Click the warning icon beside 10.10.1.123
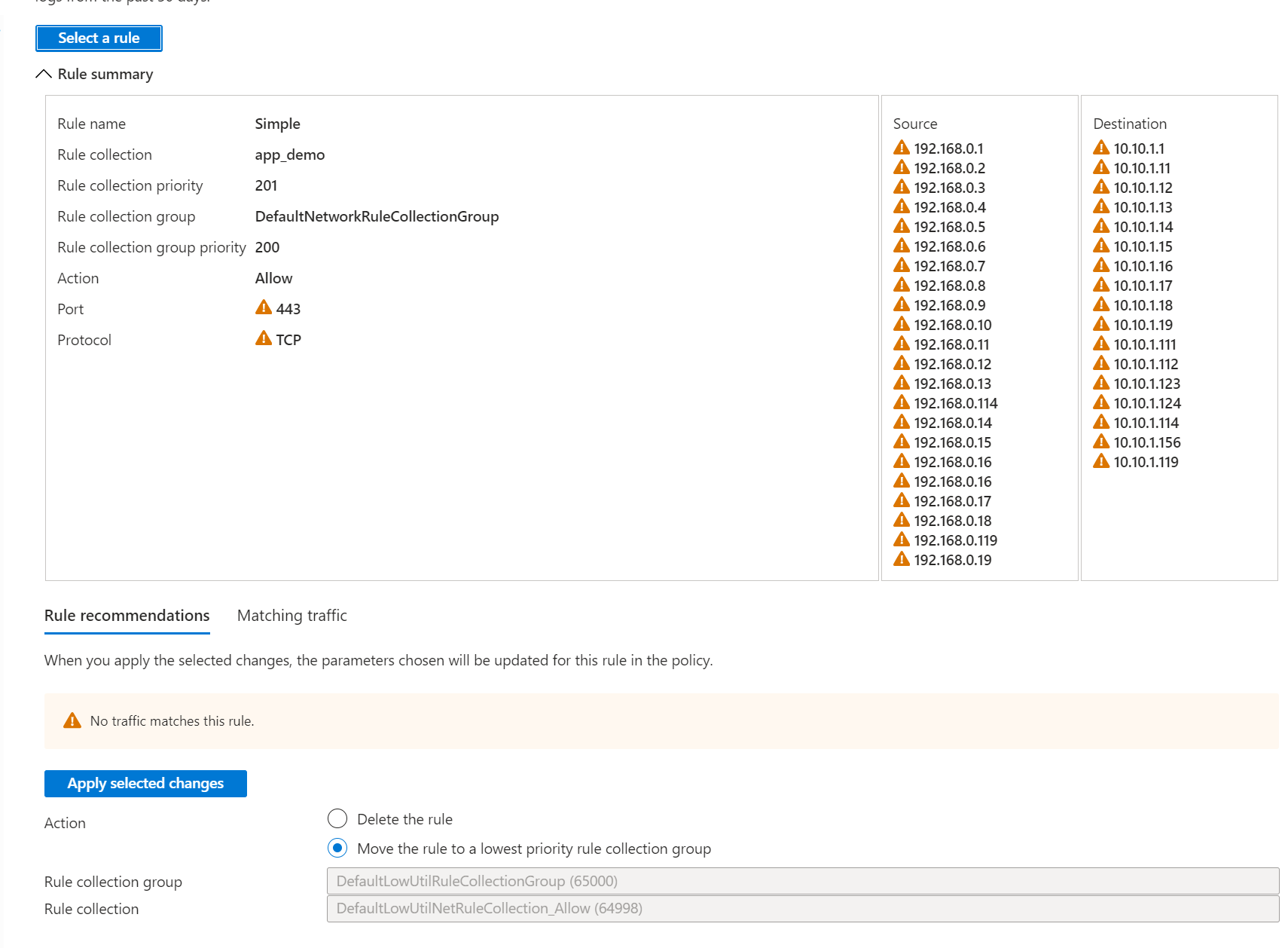The image size is (1288, 948). [x=1100, y=384]
